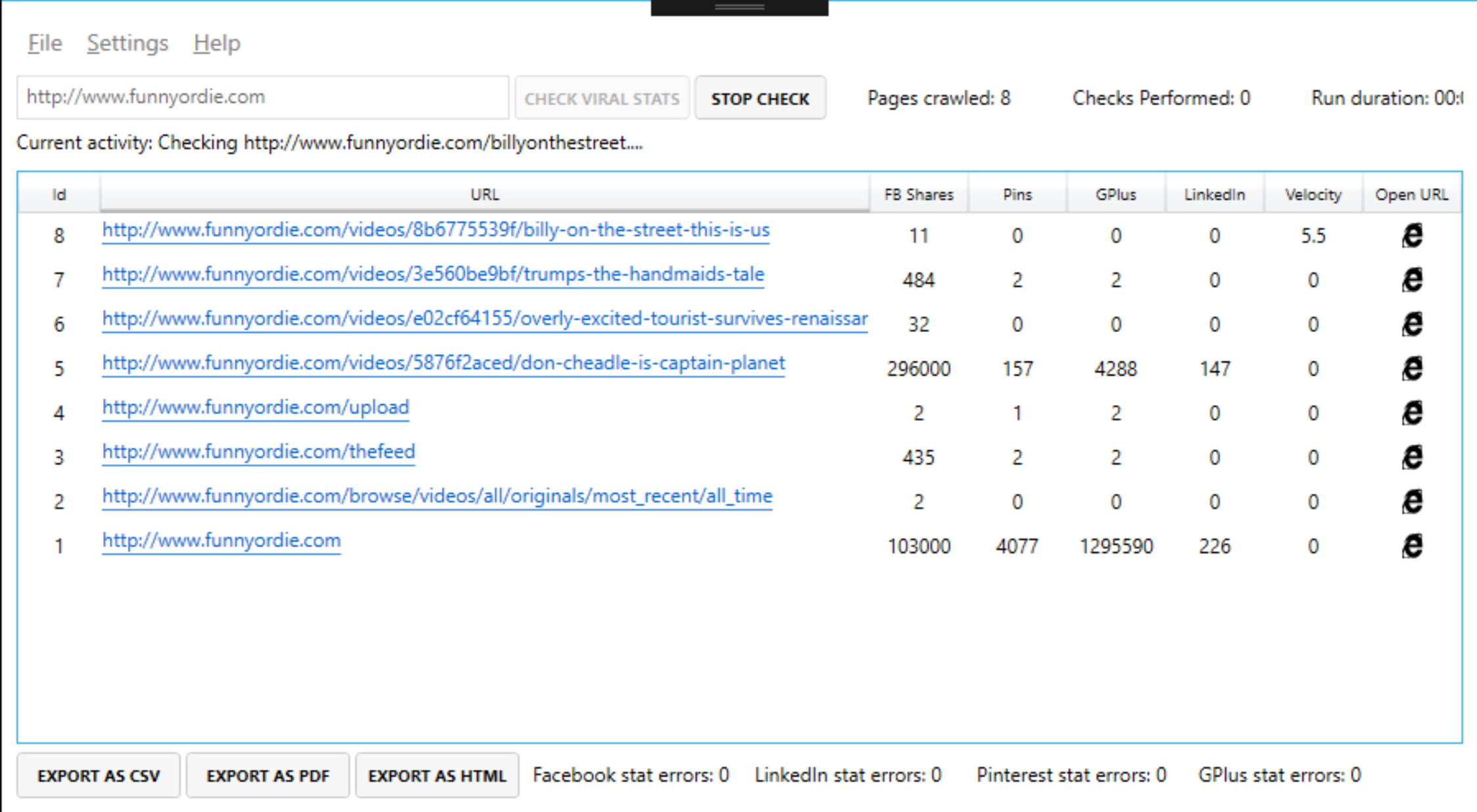Open row 6 URL in browser icon
This screenshot has height=812, width=1477.
[x=1412, y=323]
